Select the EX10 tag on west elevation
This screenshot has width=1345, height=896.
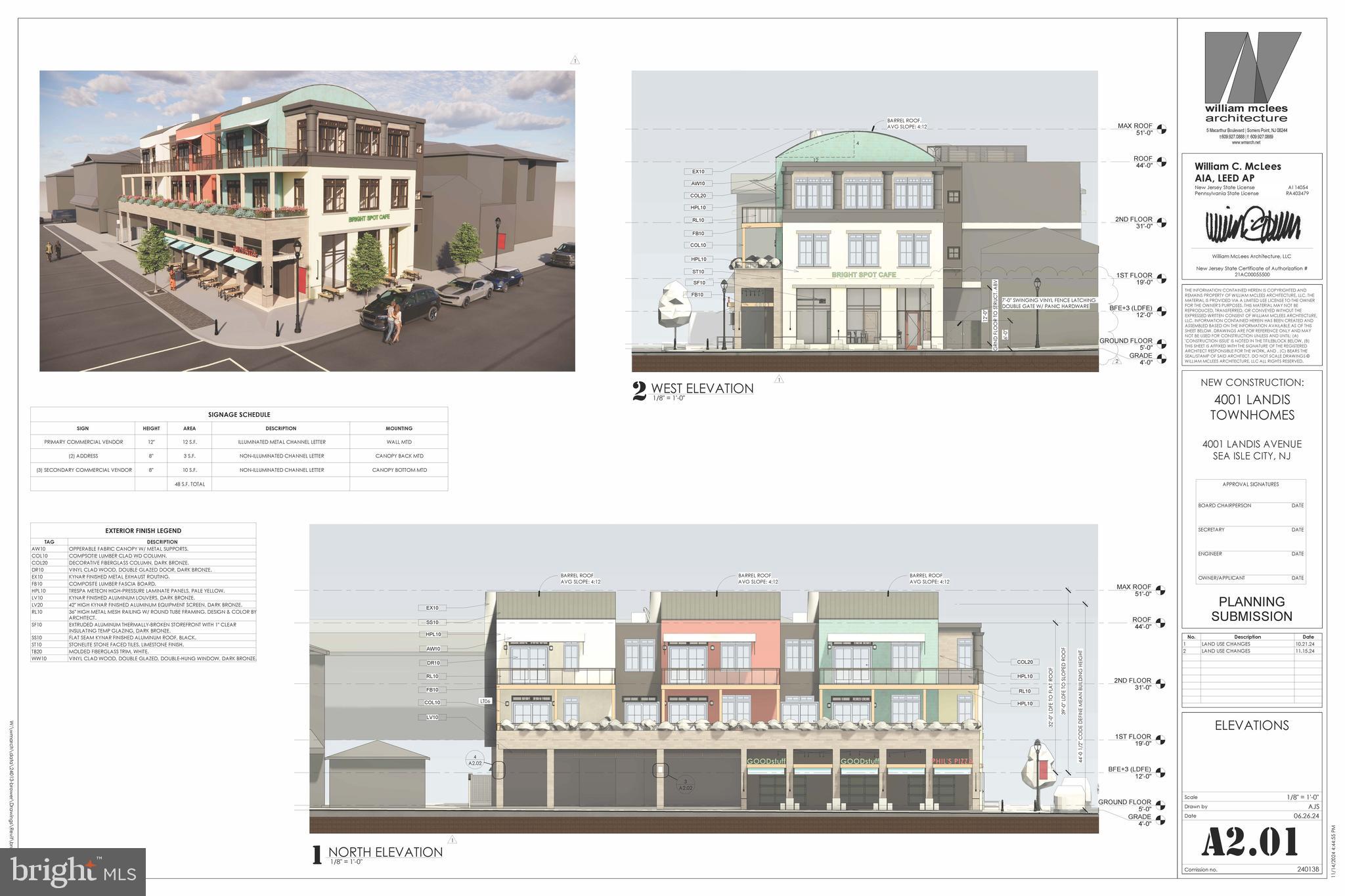[x=698, y=172]
